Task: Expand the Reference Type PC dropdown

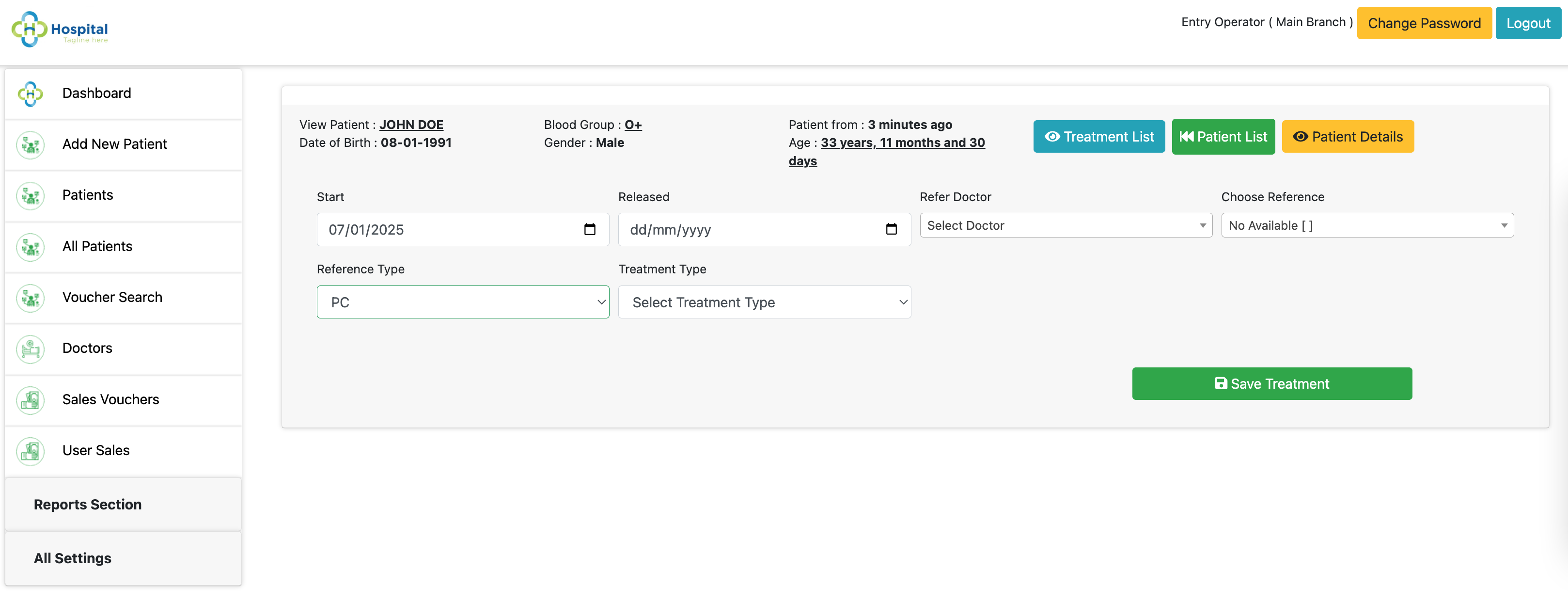Action: pyautogui.click(x=463, y=302)
